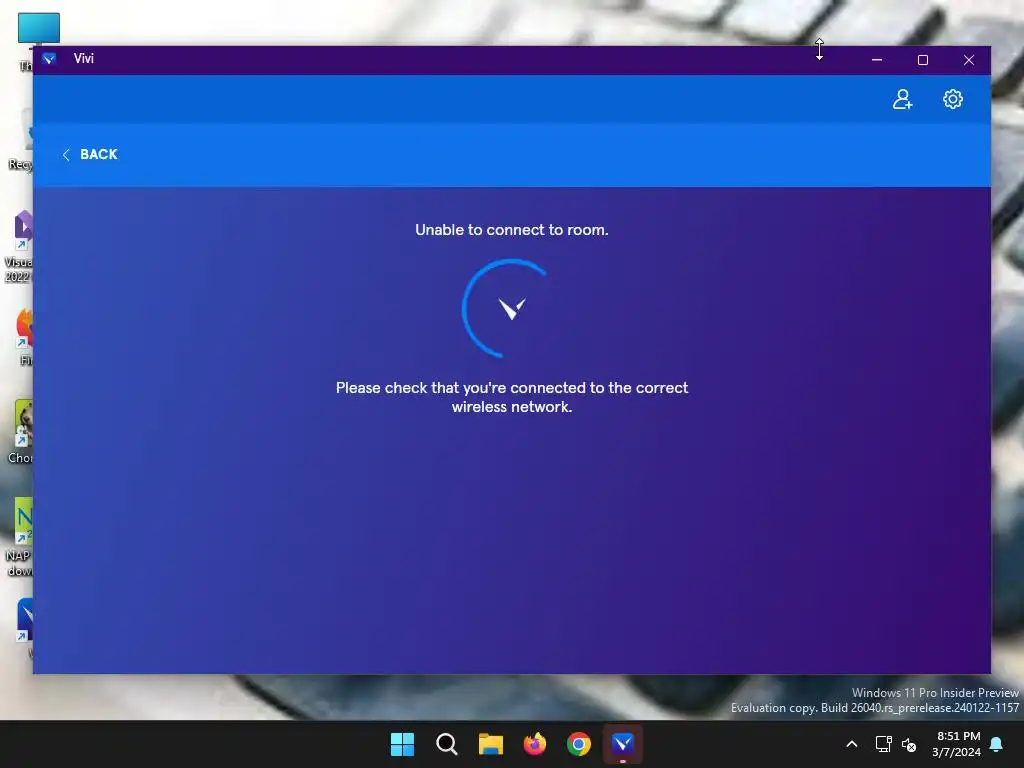
Task: Go back using the BACK button
Action: [x=90, y=155]
